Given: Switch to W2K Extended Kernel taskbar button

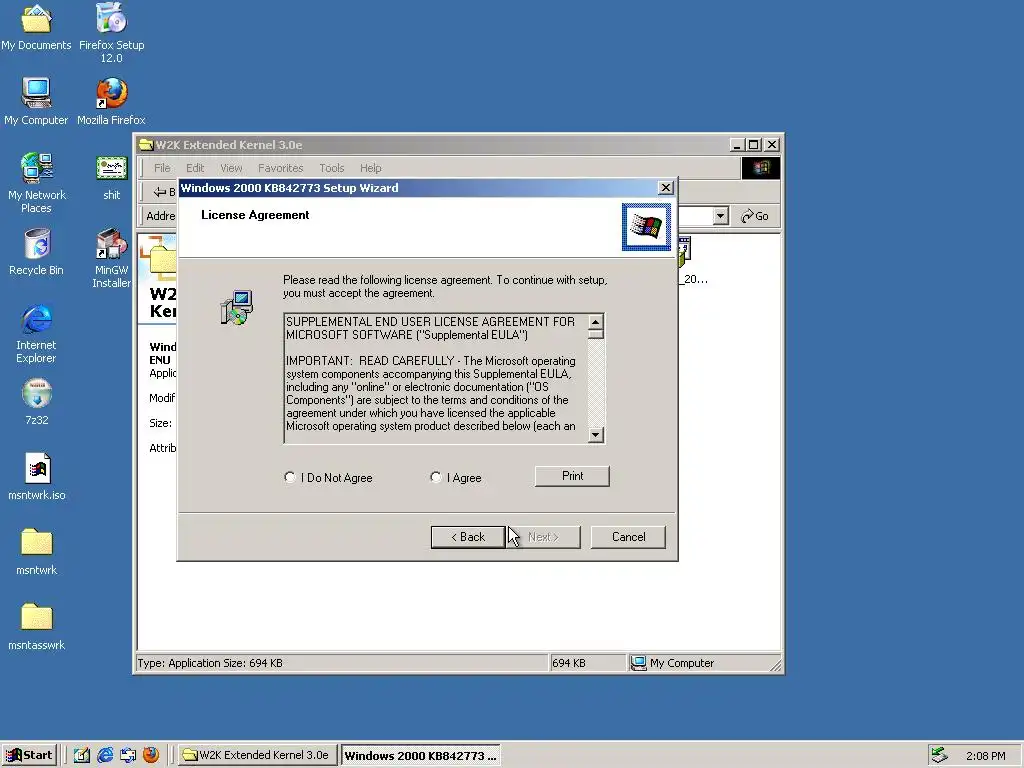Looking at the screenshot, I should pos(257,755).
